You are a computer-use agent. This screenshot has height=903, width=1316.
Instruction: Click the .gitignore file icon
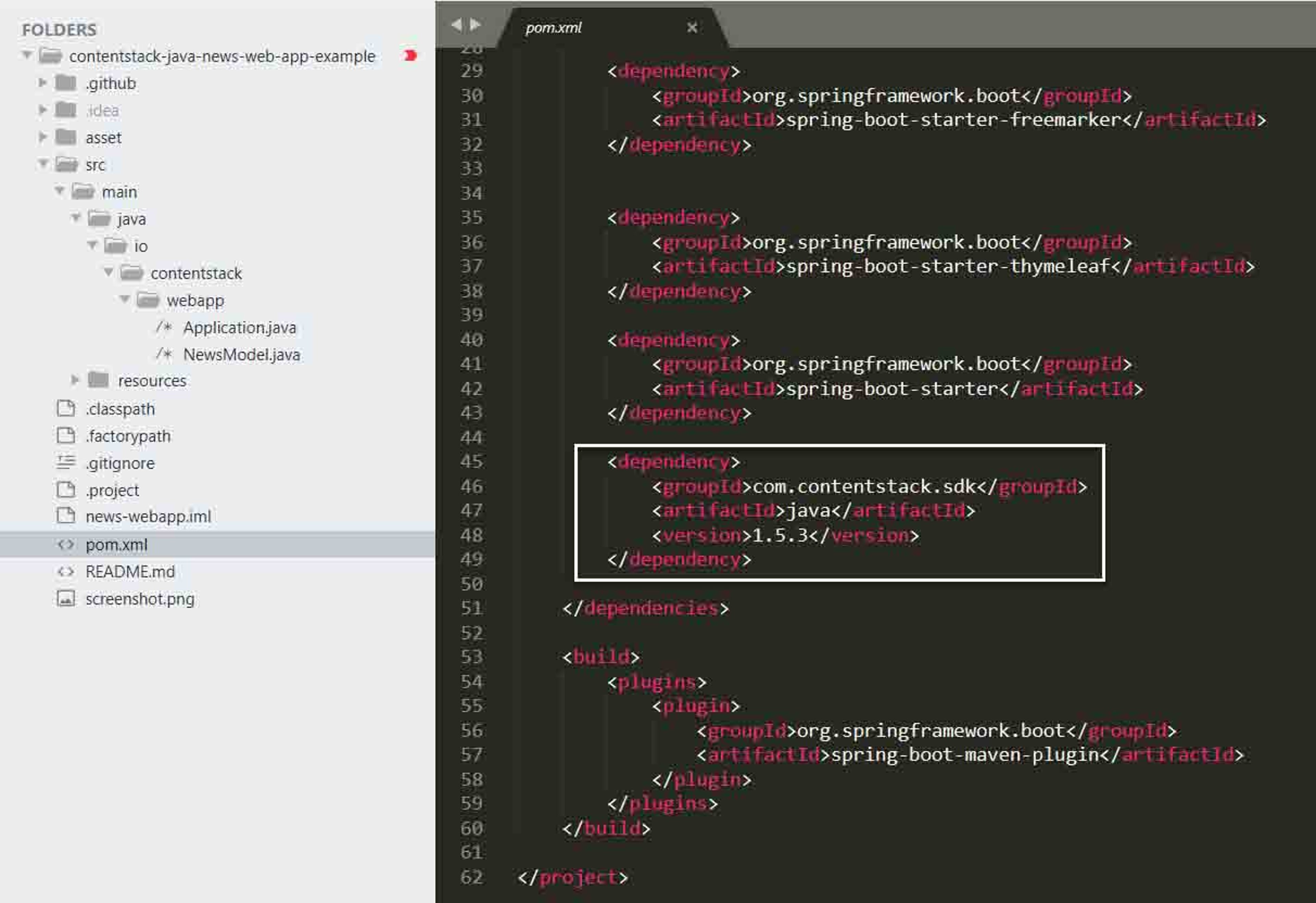pyautogui.click(x=66, y=462)
